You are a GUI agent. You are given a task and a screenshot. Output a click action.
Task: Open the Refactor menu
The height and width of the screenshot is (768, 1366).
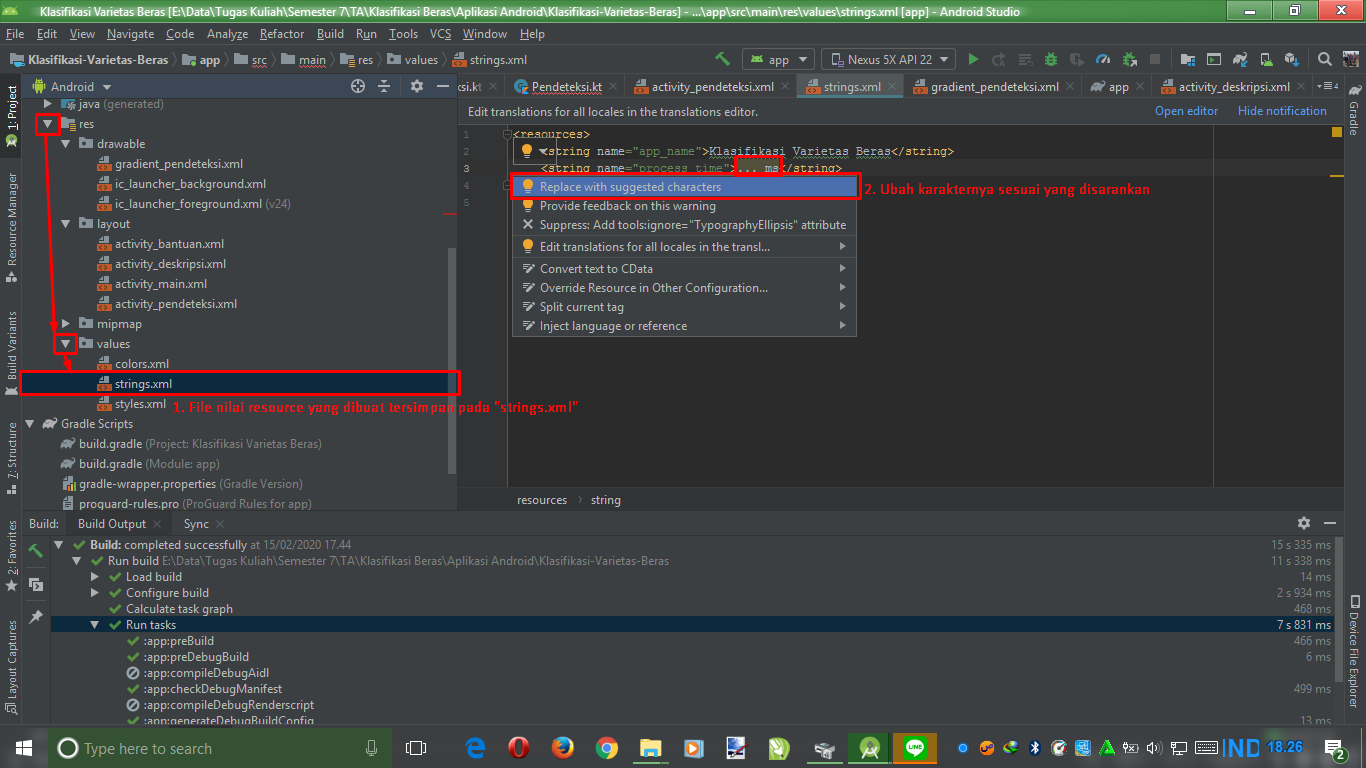[x=282, y=33]
